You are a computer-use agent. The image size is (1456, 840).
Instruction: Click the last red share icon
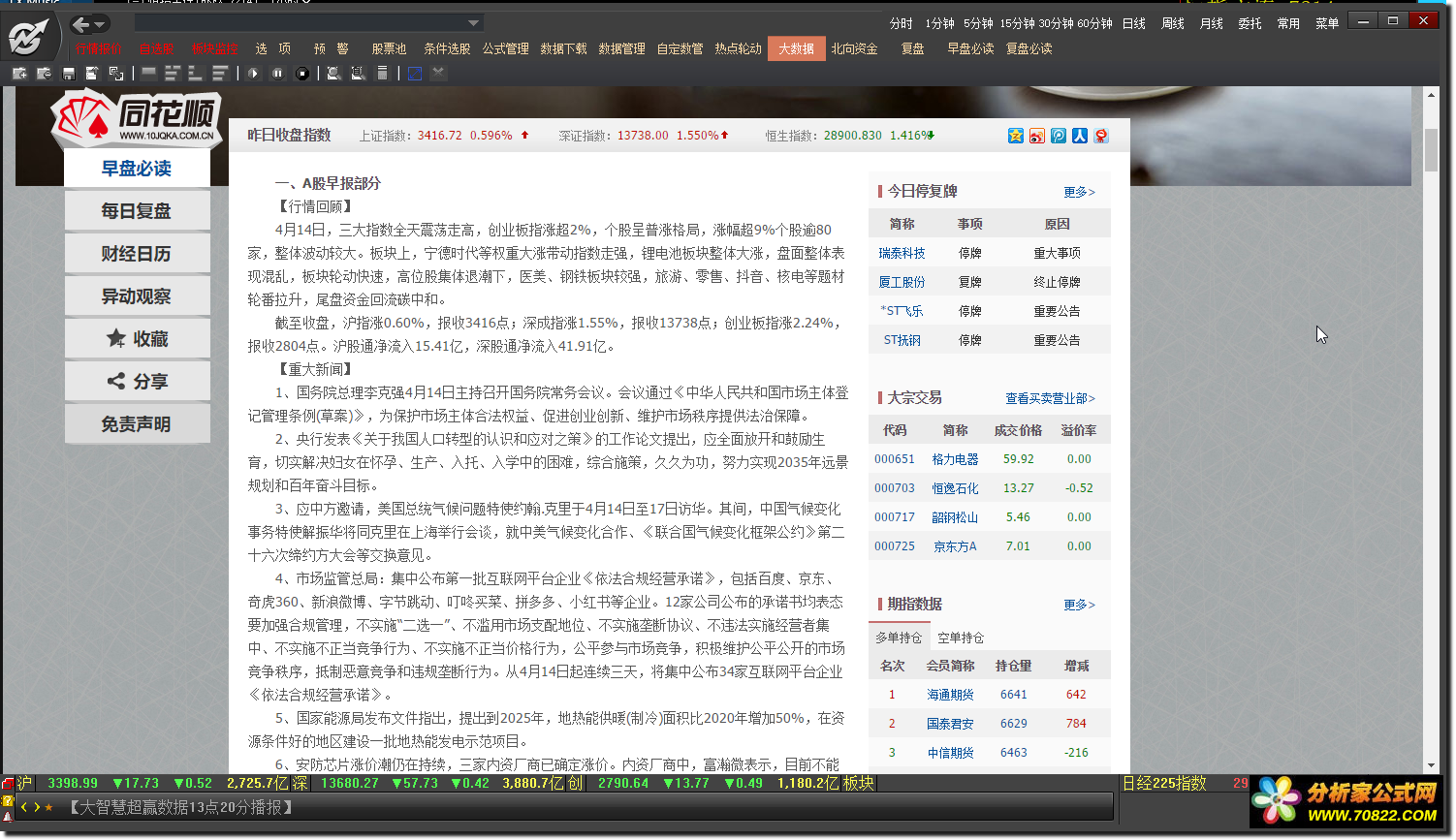coord(1100,136)
